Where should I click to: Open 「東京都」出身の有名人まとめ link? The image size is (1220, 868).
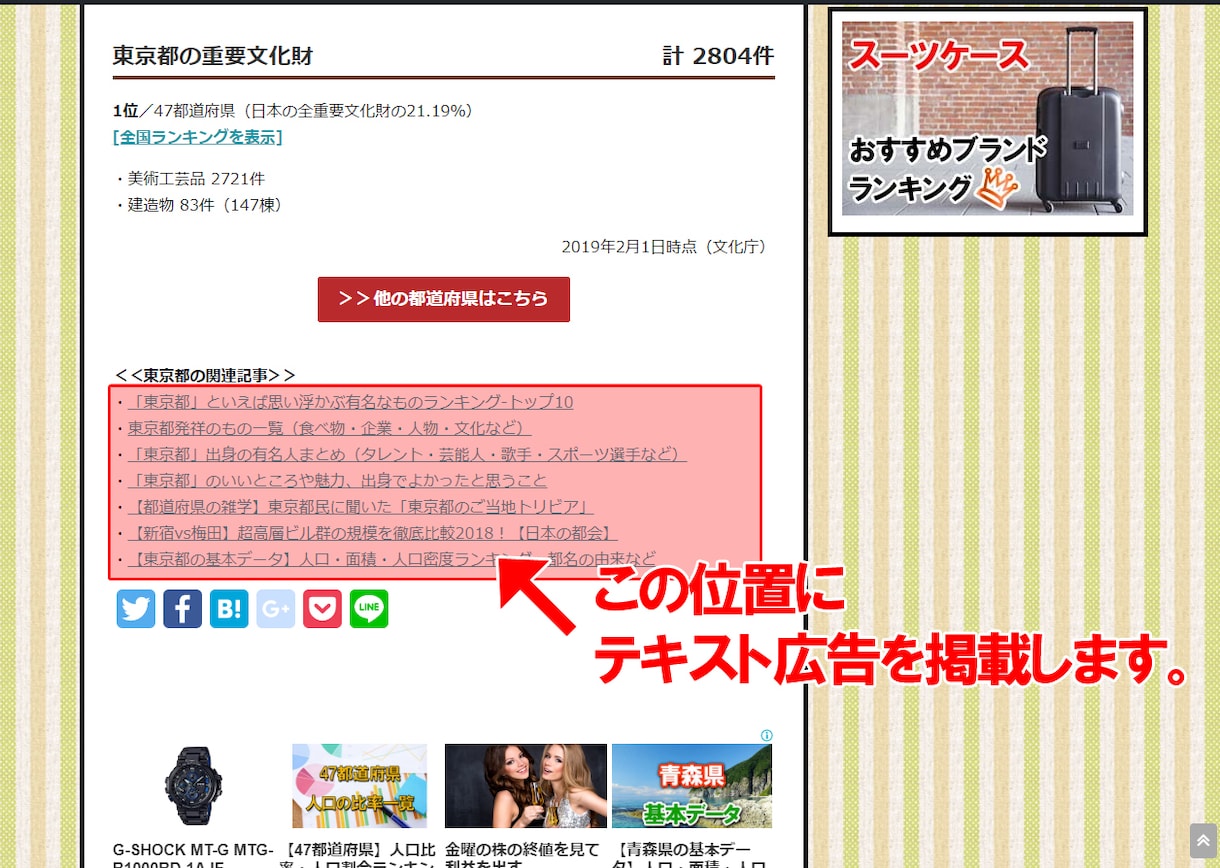[x=407, y=454]
